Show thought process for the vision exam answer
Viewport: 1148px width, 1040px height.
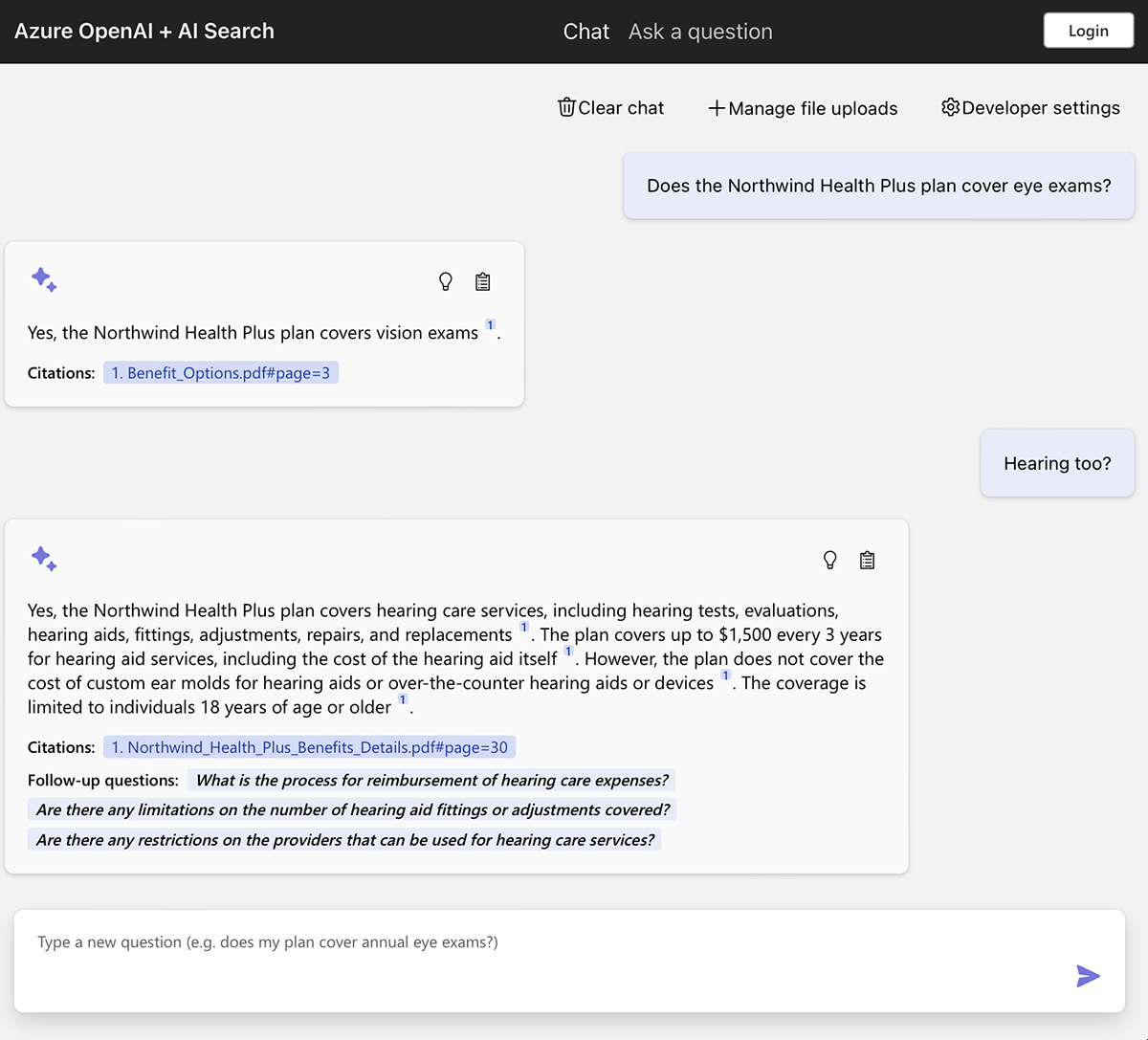coord(445,280)
